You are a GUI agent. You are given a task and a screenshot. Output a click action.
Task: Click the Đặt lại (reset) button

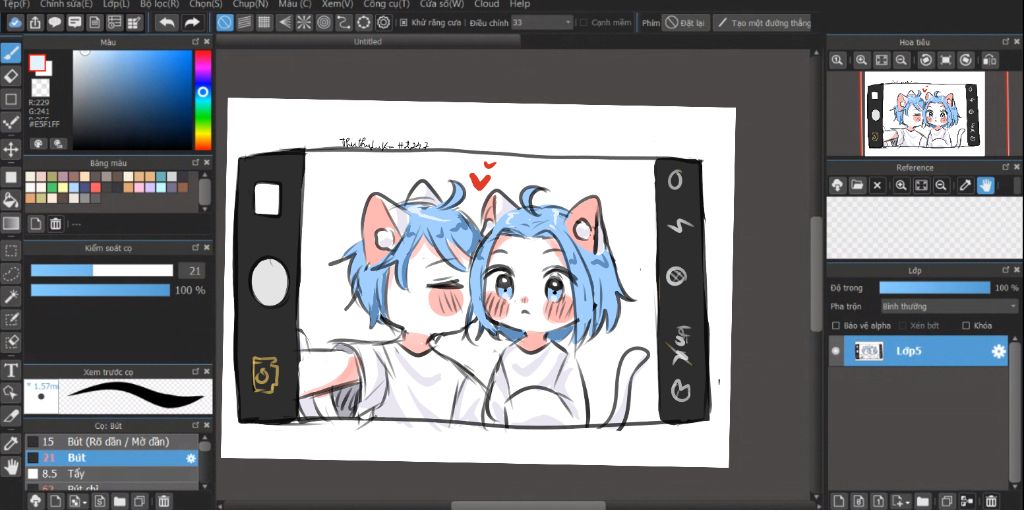(x=686, y=23)
